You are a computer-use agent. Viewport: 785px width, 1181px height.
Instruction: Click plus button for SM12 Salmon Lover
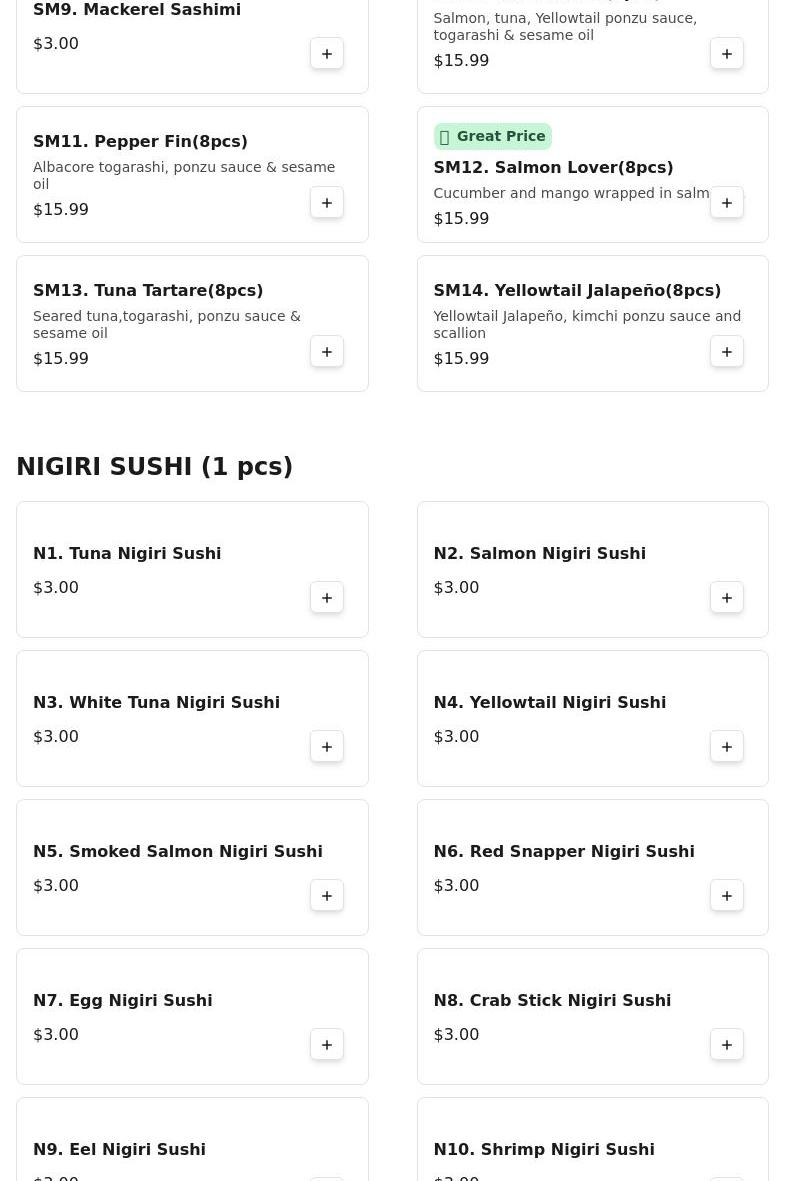click(x=727, y=203)
